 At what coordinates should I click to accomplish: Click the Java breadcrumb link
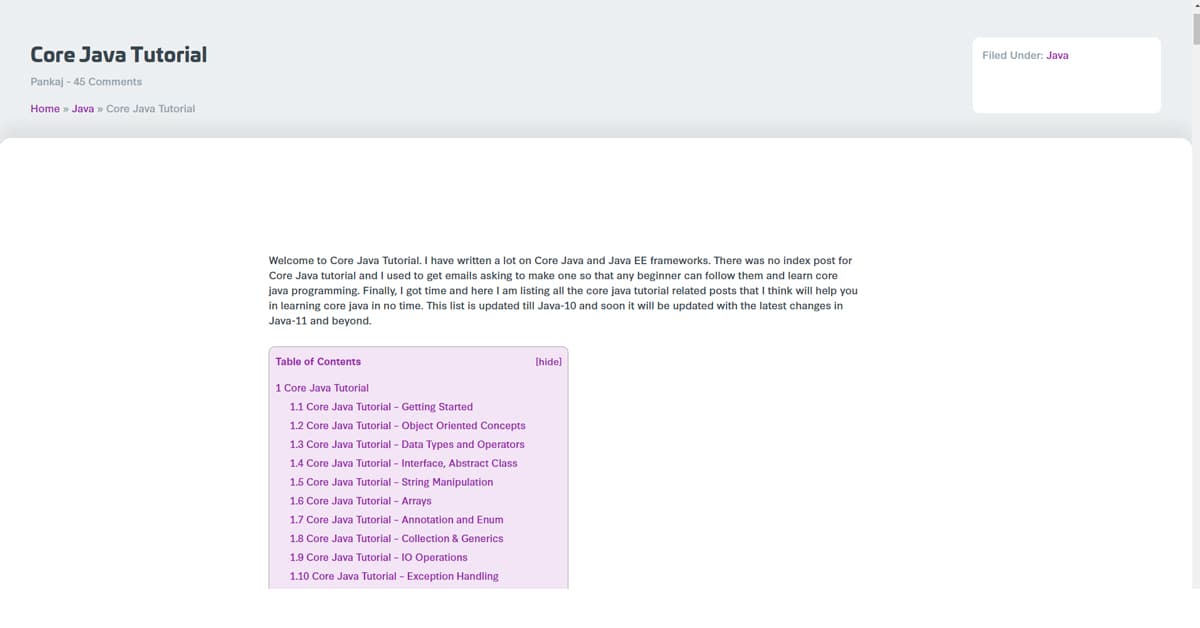[x=83, y=108]
